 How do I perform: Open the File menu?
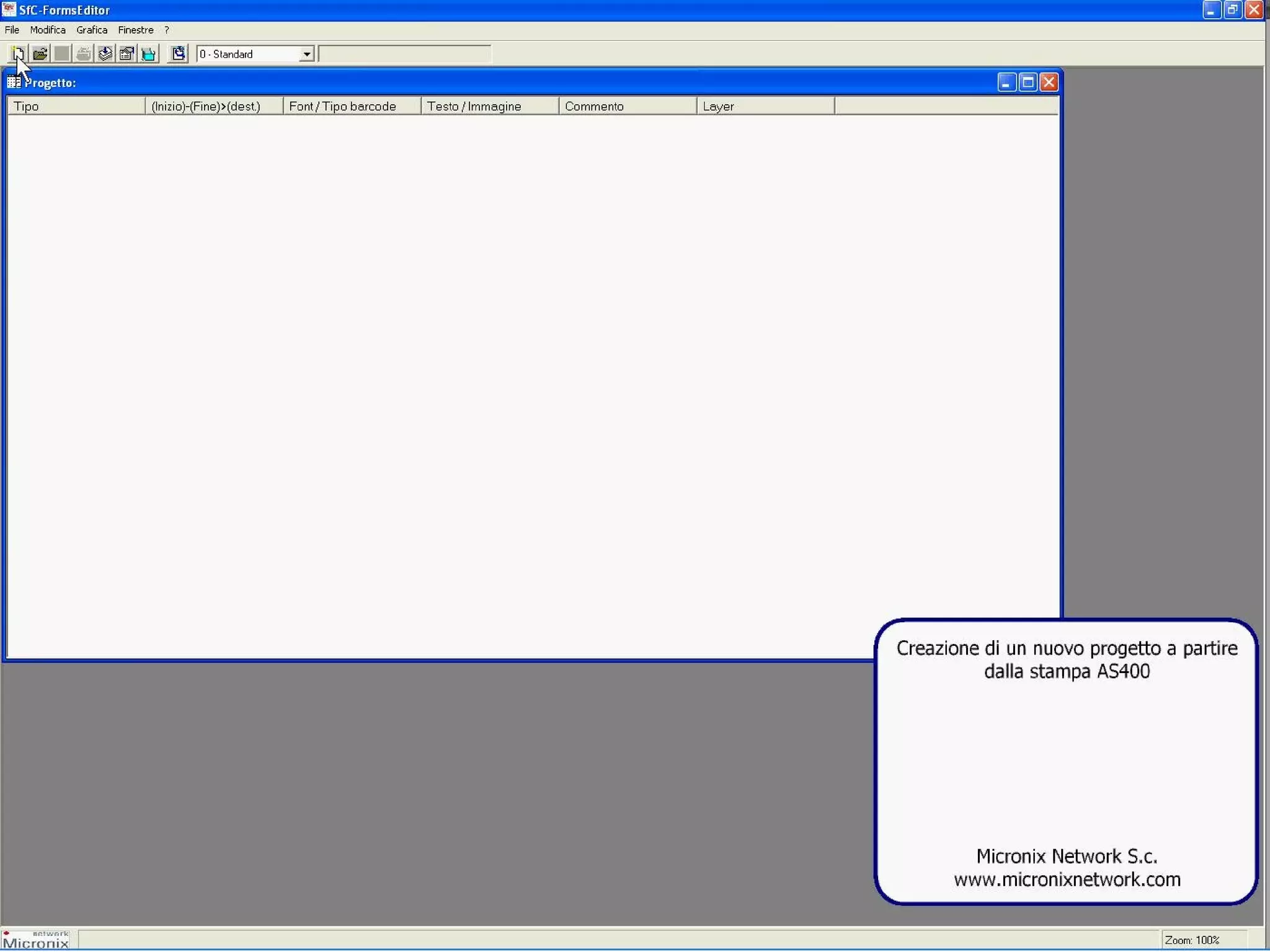click(x=12, y=30)
